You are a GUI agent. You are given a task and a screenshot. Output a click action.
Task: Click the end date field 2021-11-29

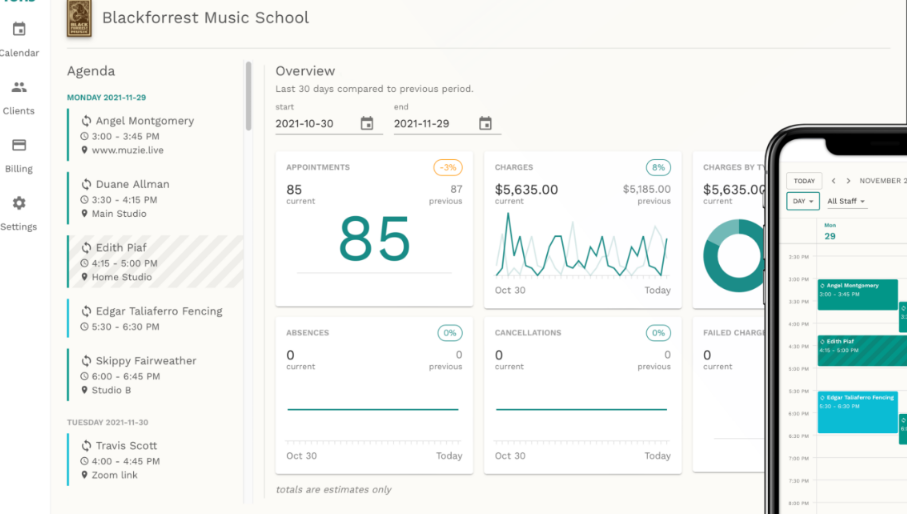coord(447,124)
